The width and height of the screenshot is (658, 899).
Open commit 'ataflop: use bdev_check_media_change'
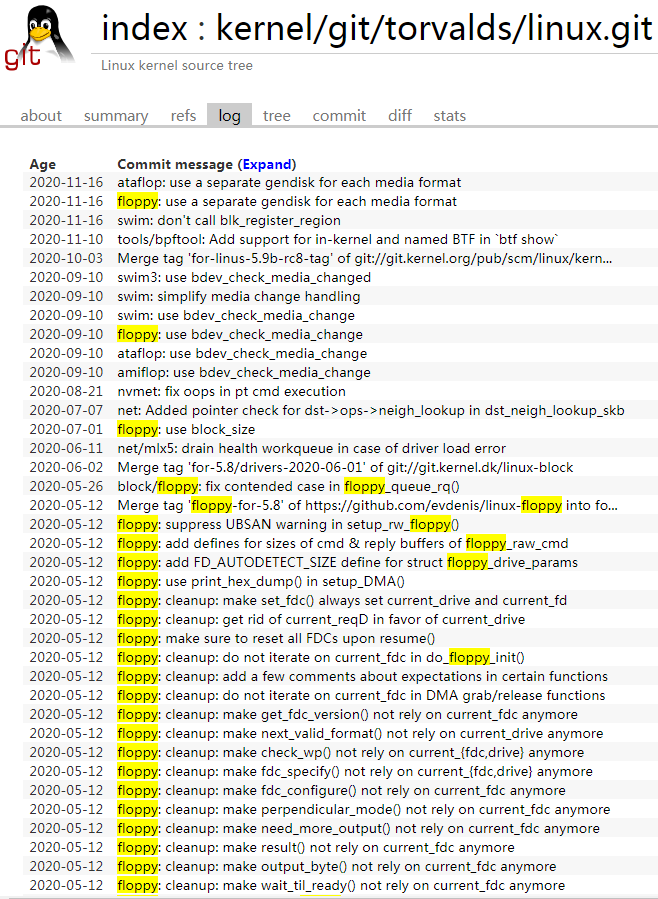[242, 353]
